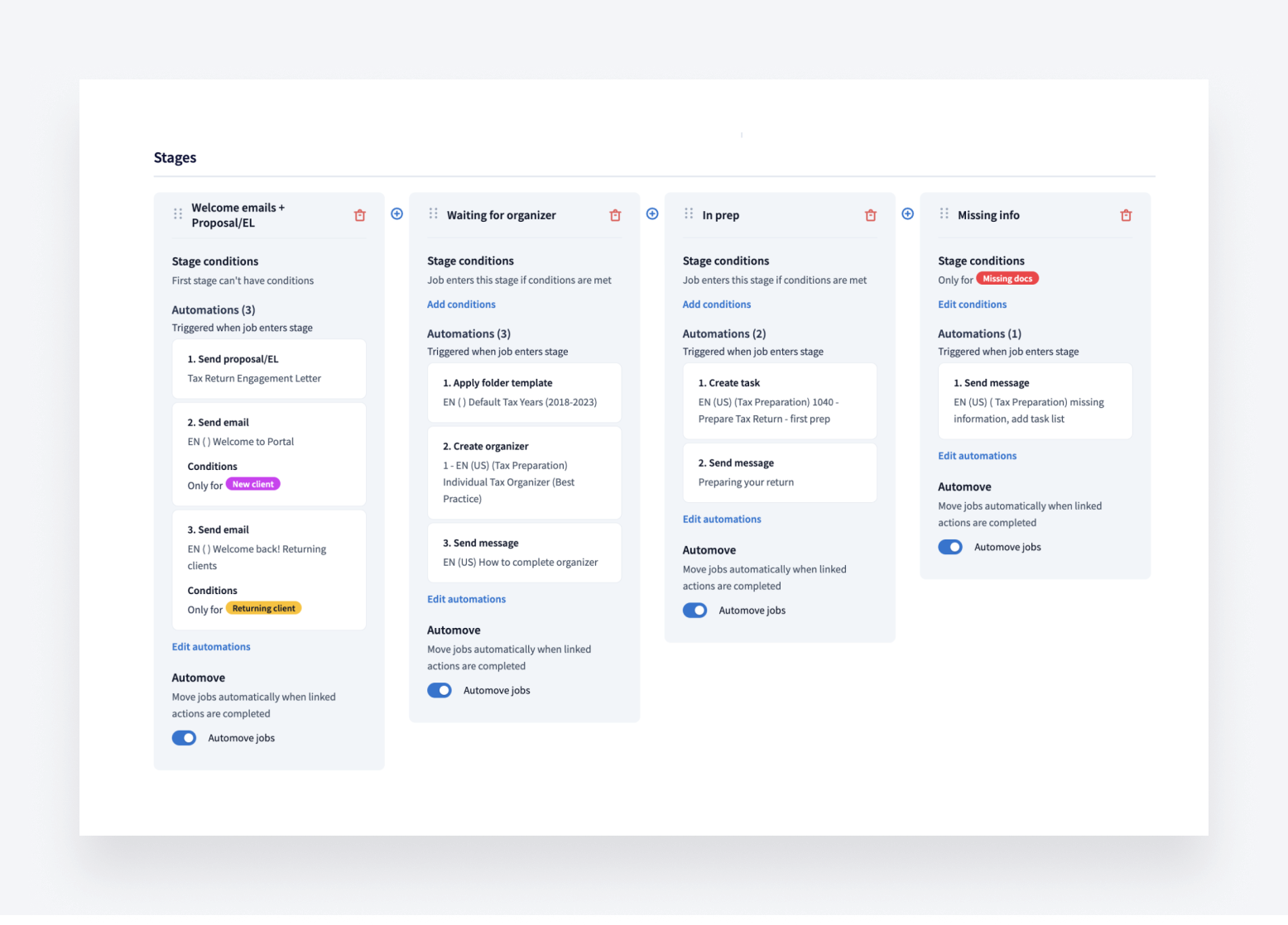Disable Automove jobs in "Welcome emails" stage
Image resolution: width=1288 pixels, height=925 pixels.
click(x=184, y=737)
